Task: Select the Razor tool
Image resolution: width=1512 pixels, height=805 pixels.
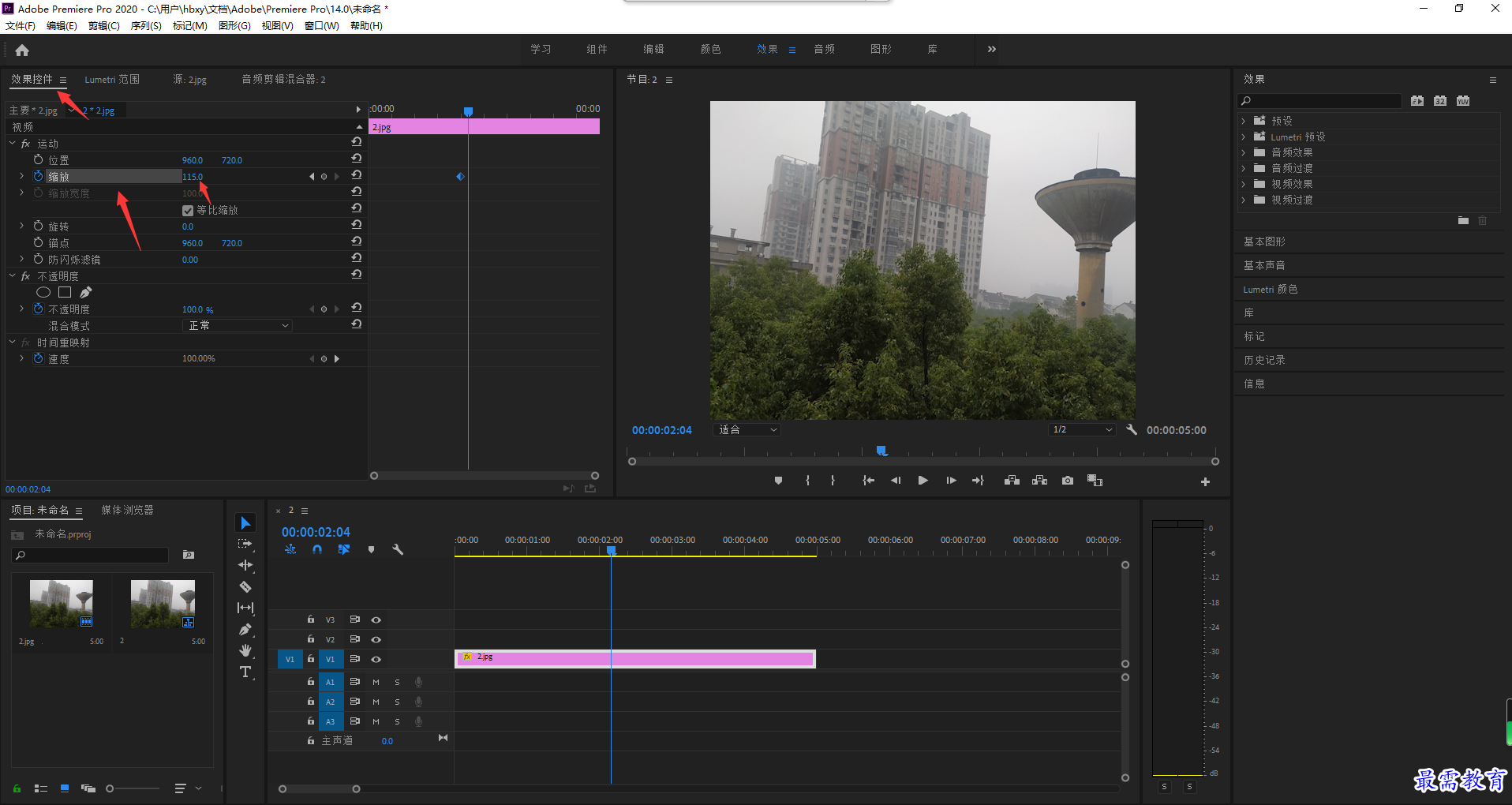Action: tap(245, 586)
